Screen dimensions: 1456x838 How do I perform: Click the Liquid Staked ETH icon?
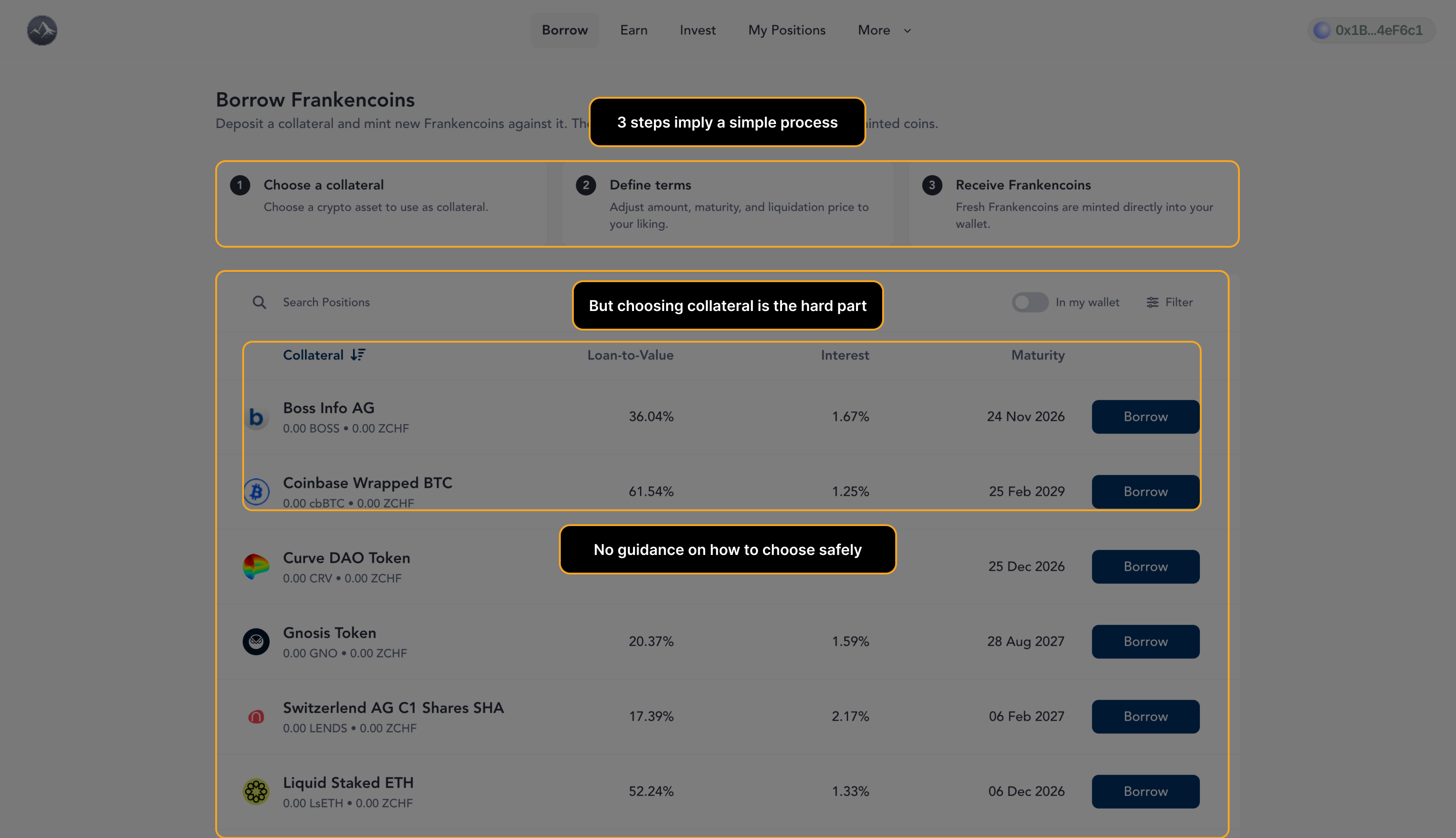[256, 791]
